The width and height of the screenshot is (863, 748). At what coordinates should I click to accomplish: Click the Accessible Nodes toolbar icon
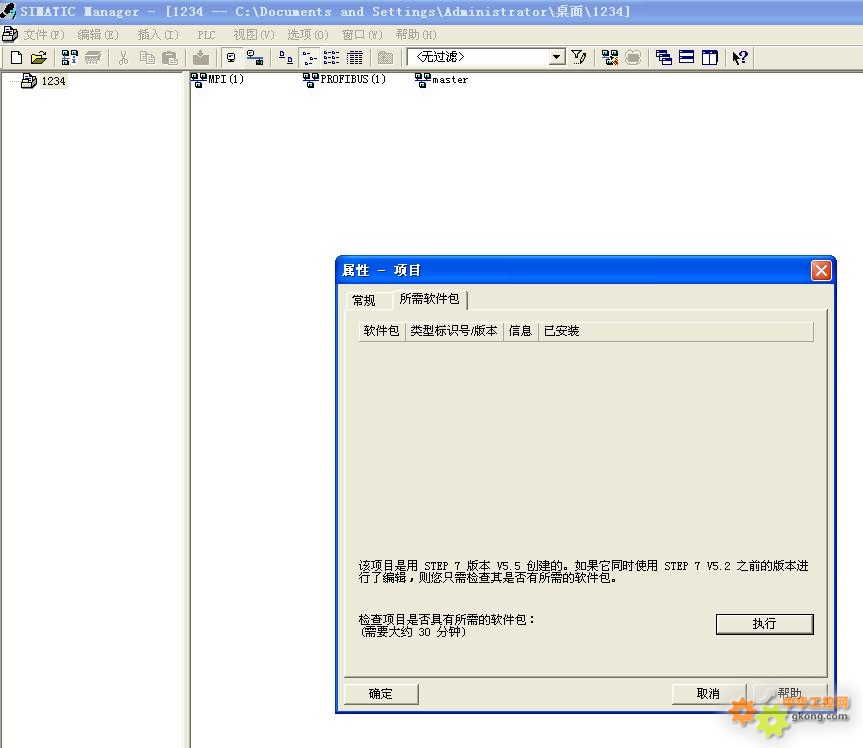69,57
